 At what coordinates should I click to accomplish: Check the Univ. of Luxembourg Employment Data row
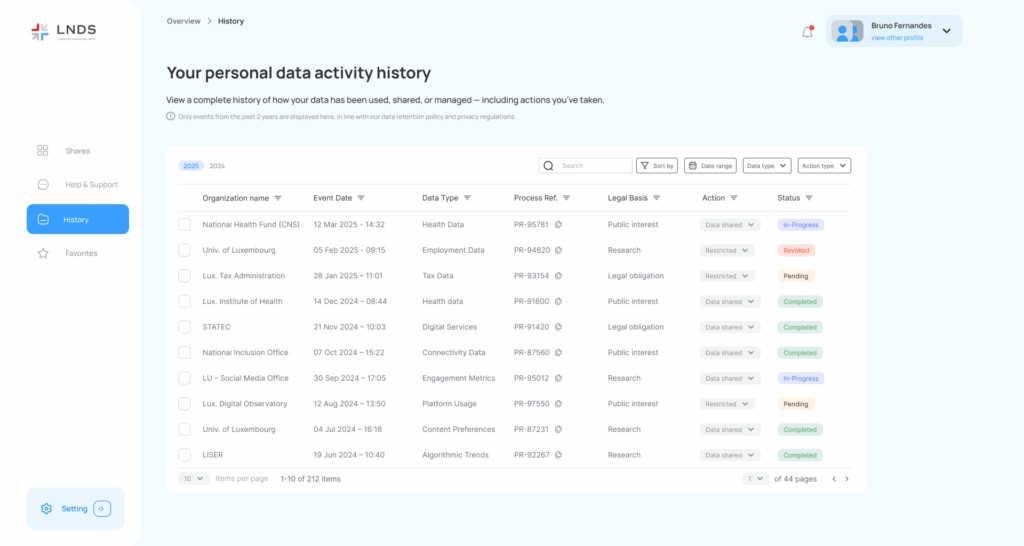185,250
